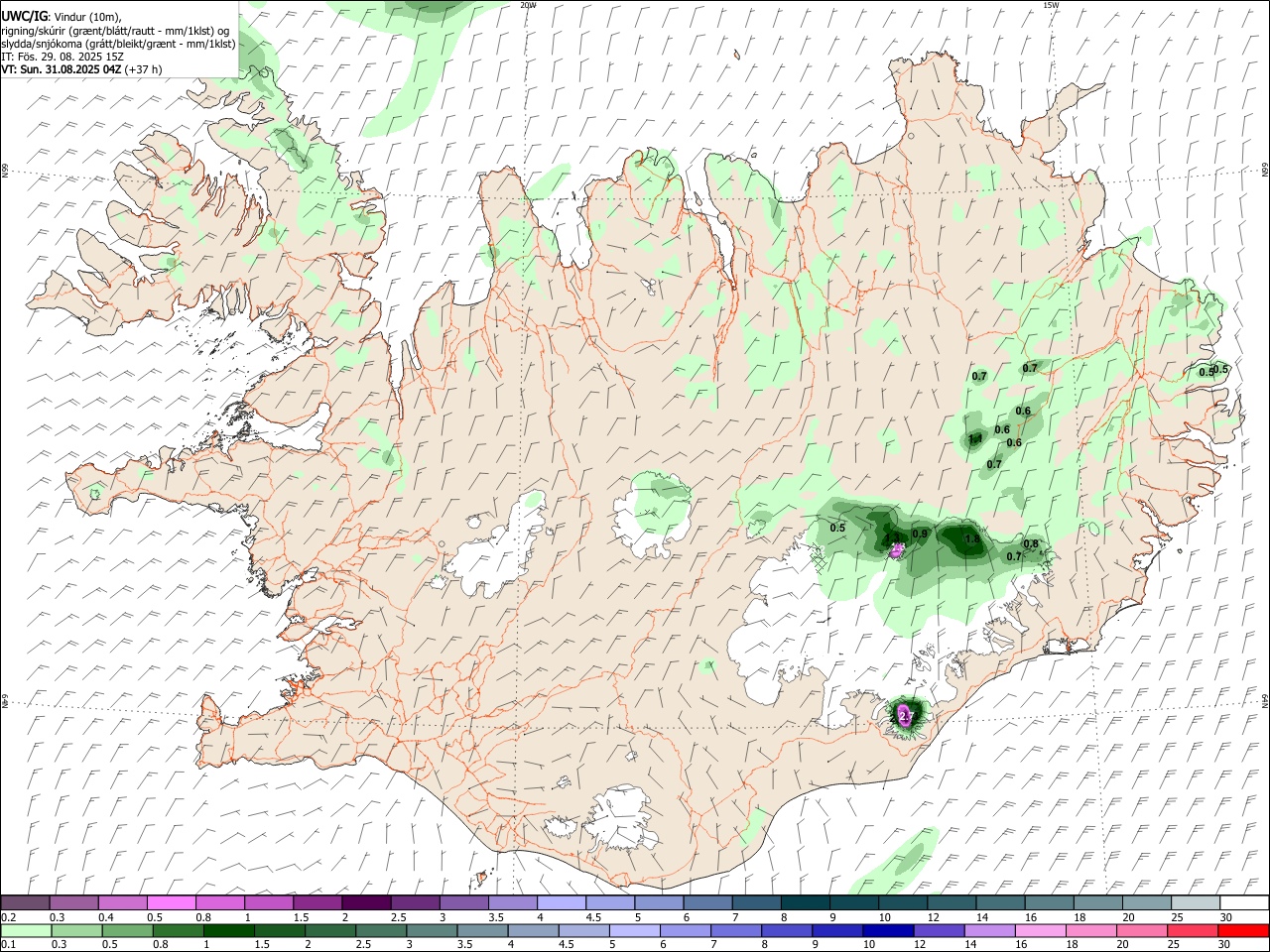Click the dark teal swatch between 8 and 9
The image size is (1270, 952).
coord(805,902)
